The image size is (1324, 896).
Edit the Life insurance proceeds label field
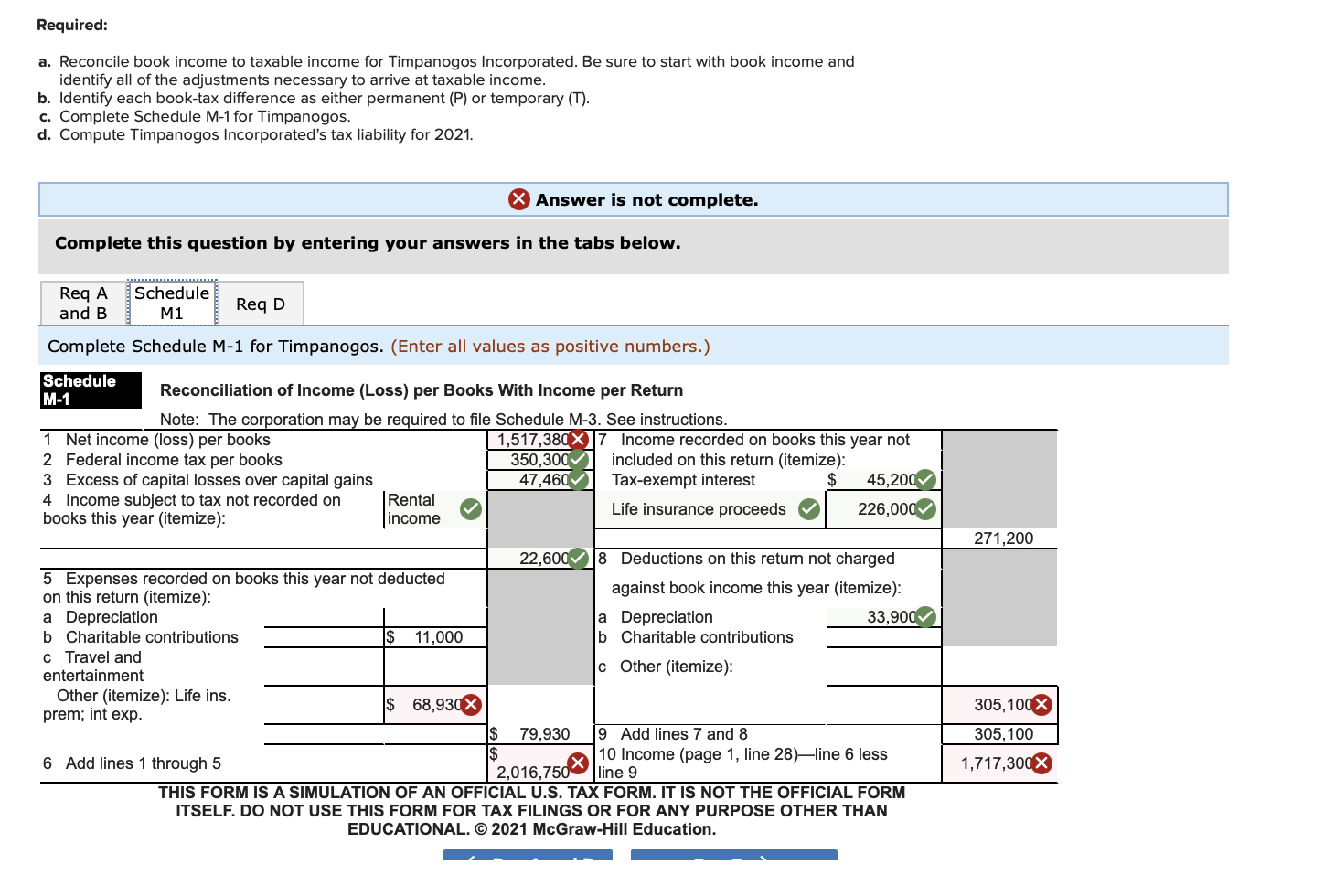(710, 509)
